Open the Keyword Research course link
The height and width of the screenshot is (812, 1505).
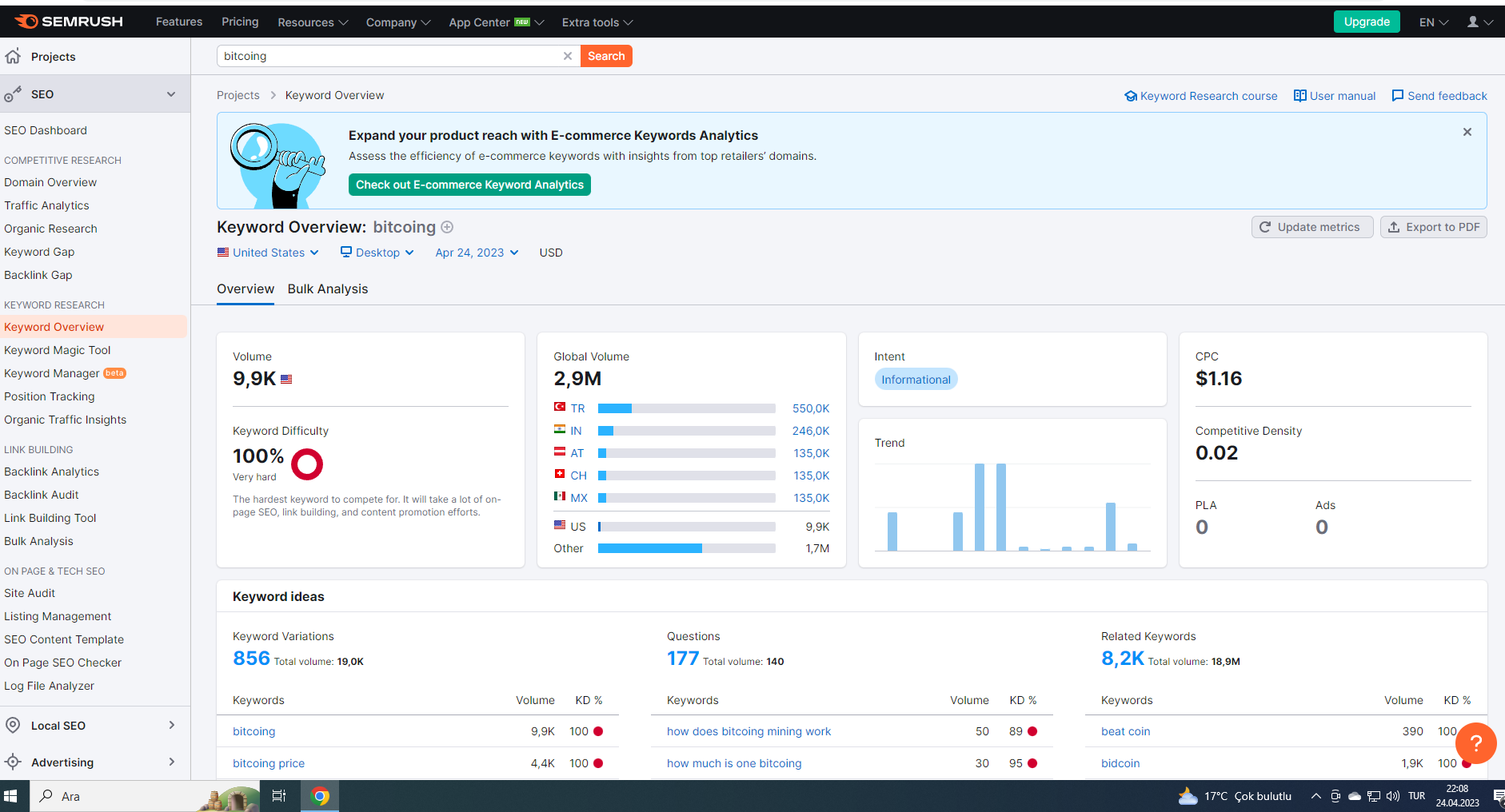point(1200,96)
